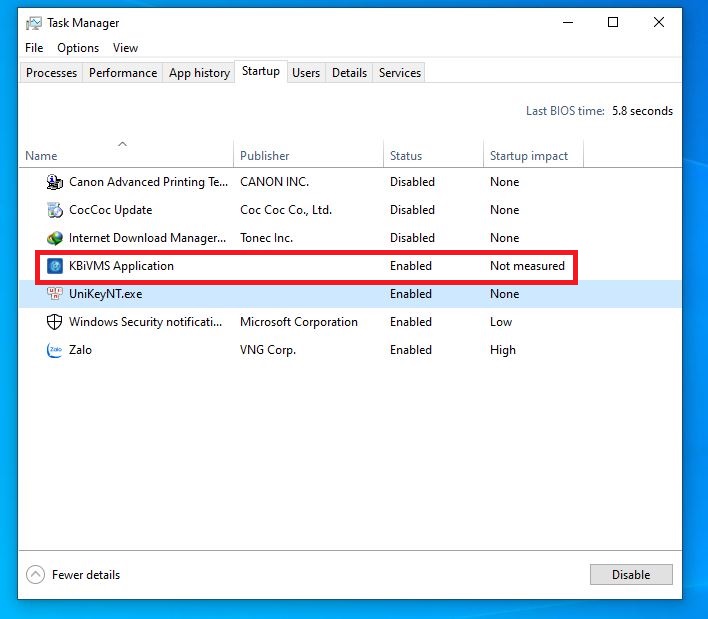Viewport: 708px width, 619px height.
Task: Switch to the Performance tab
Action: pos(123,73)
